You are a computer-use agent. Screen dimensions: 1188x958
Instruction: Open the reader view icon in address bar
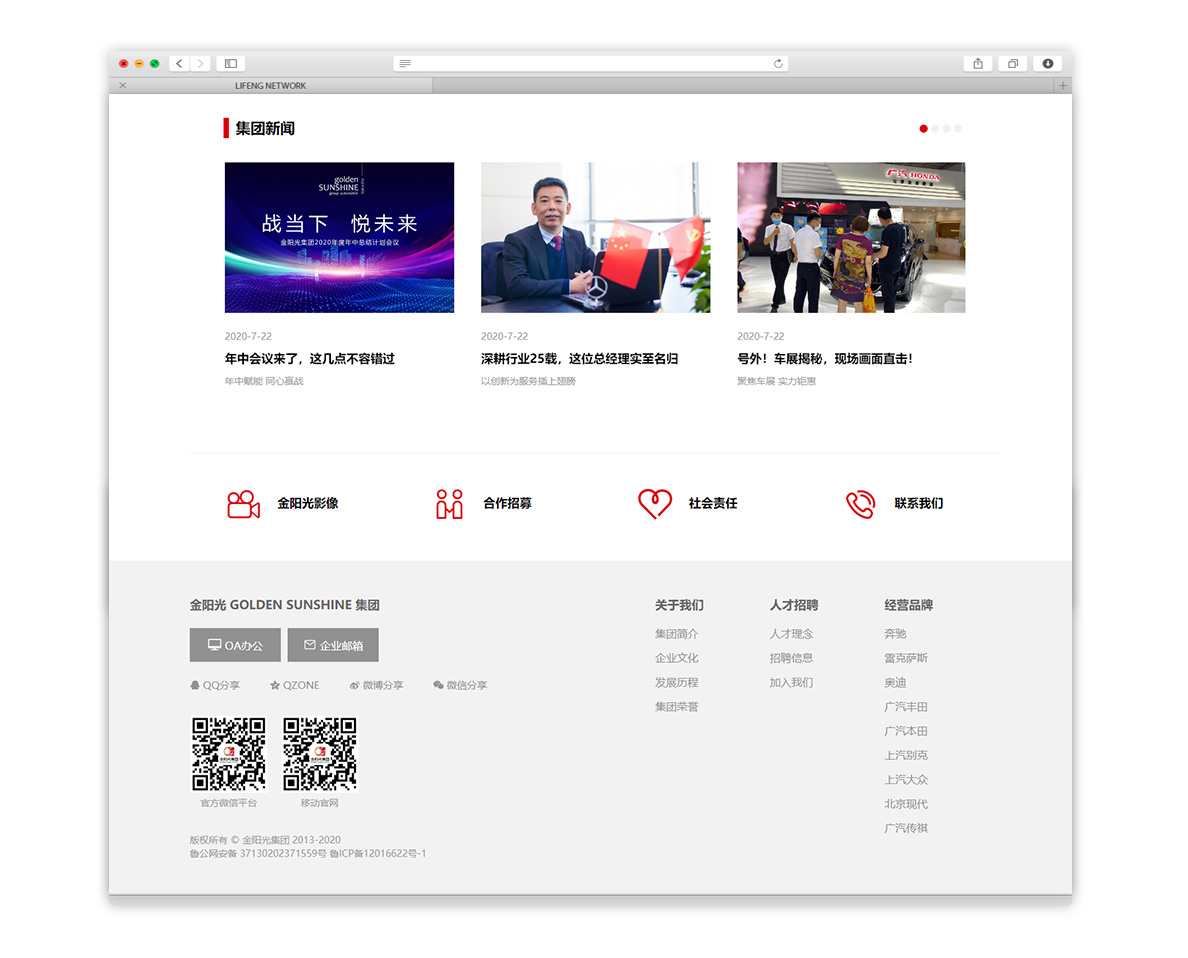405,64
